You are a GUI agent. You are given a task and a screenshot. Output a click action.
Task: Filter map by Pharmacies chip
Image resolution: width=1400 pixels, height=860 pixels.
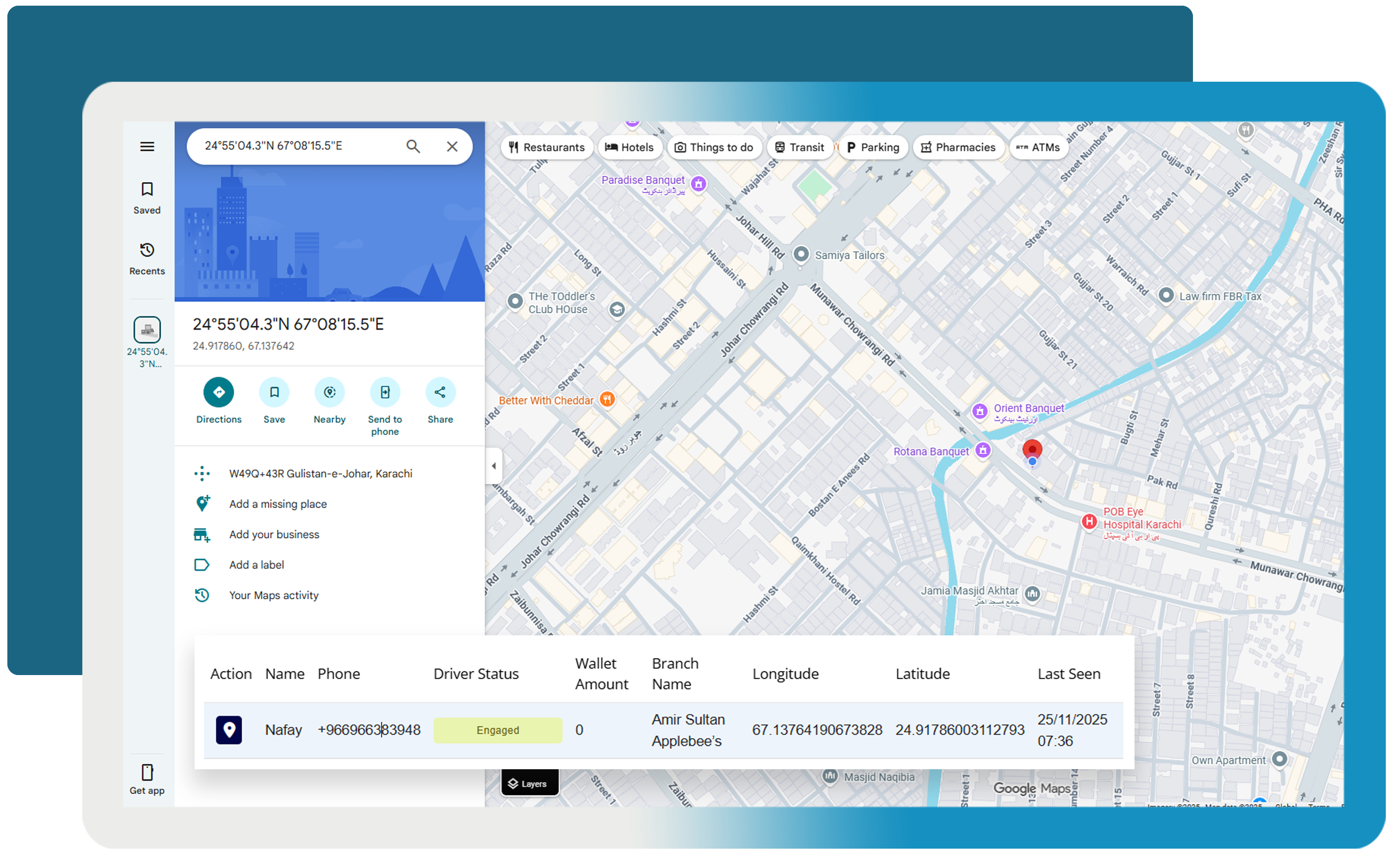[958, 147]
